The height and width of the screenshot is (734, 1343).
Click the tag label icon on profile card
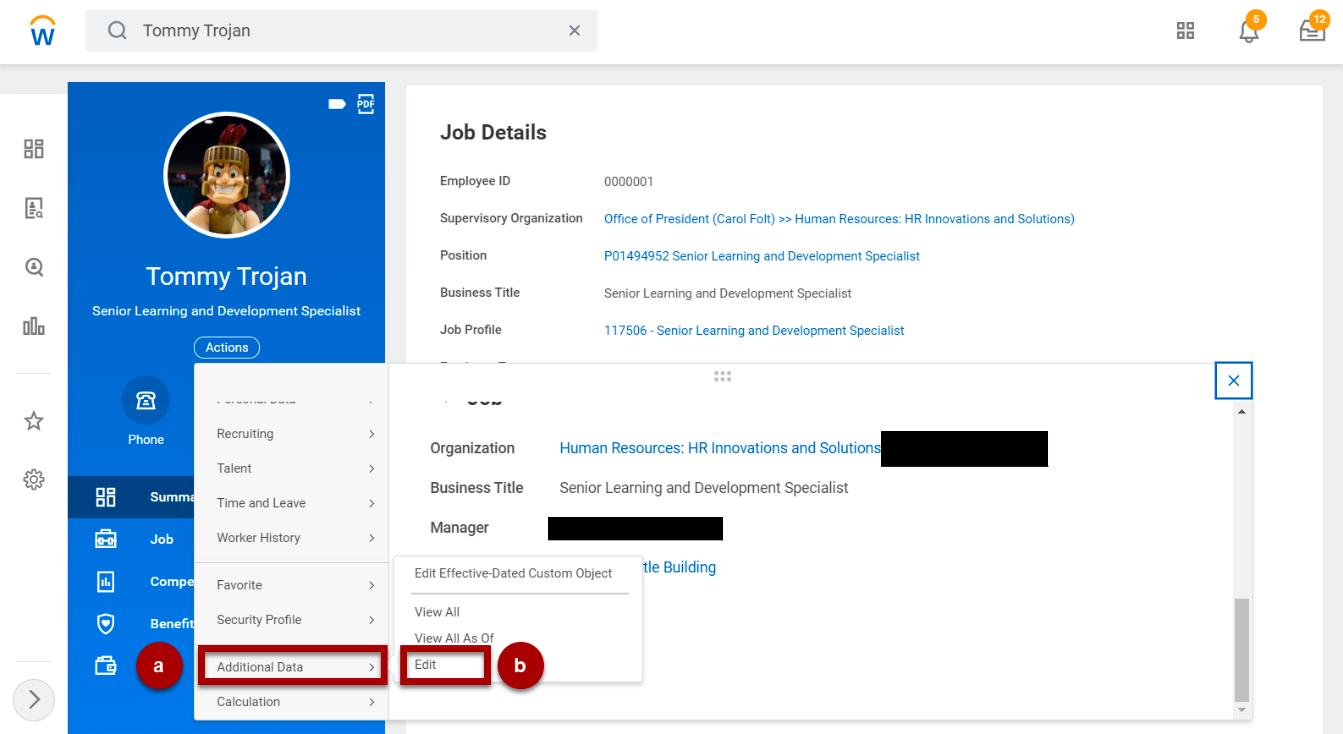337,103
